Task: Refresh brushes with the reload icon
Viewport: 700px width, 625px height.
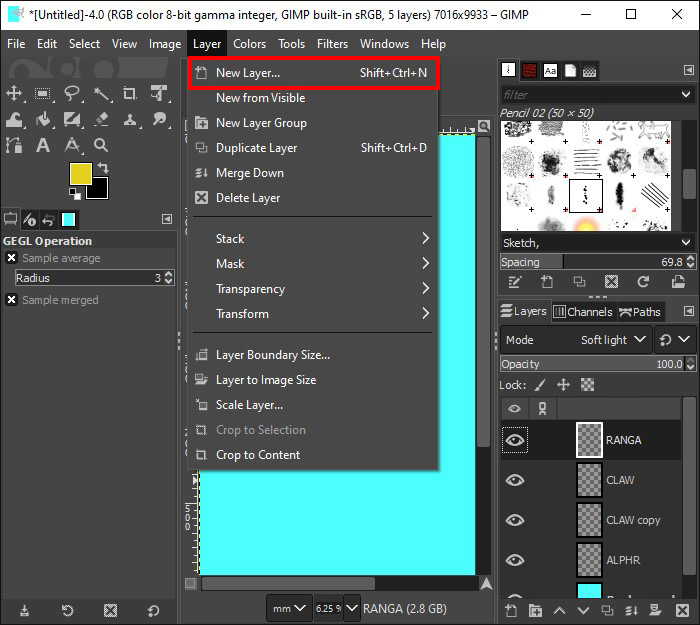Action: point(643,282)
